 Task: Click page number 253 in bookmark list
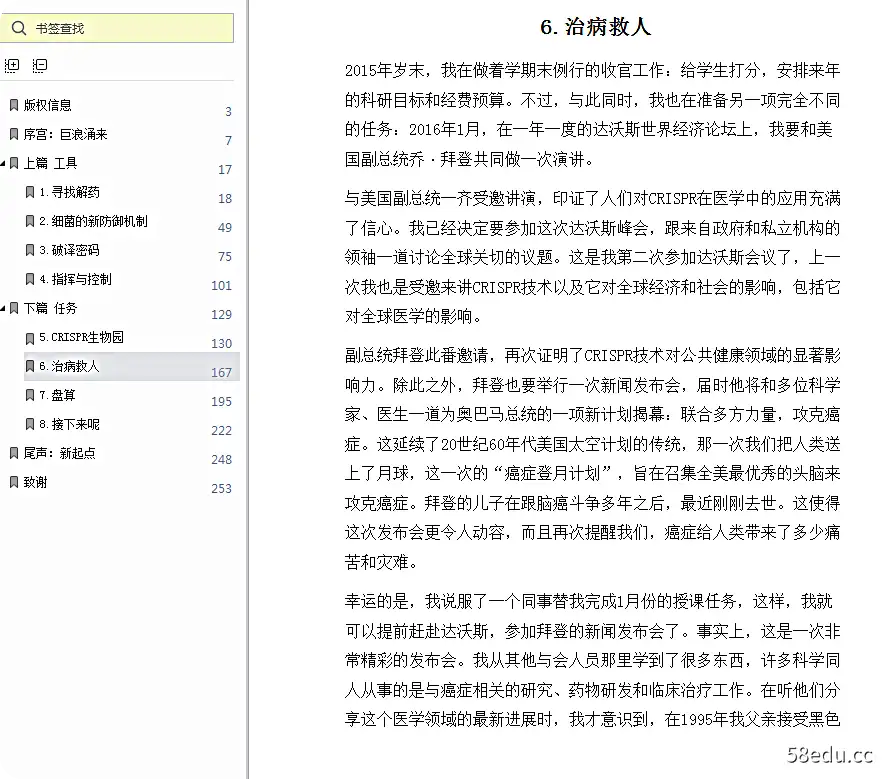pos(222,489)
